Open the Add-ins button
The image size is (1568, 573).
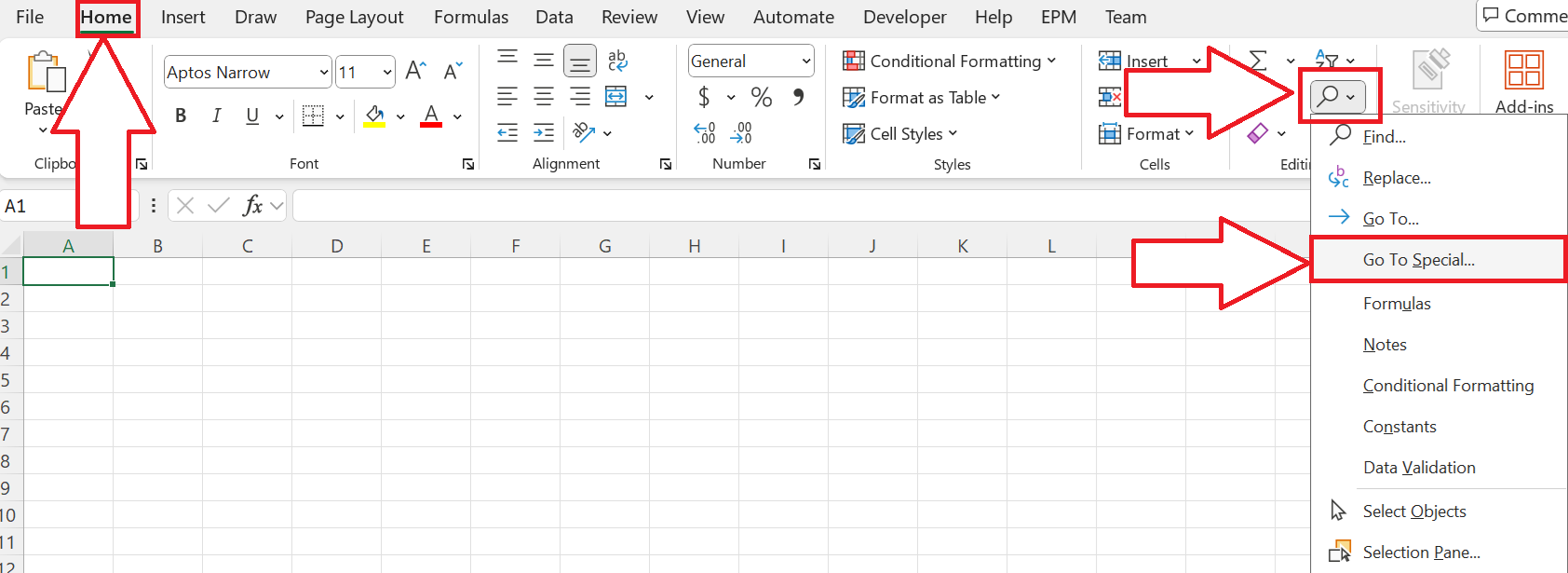(x=1524, y=81)
